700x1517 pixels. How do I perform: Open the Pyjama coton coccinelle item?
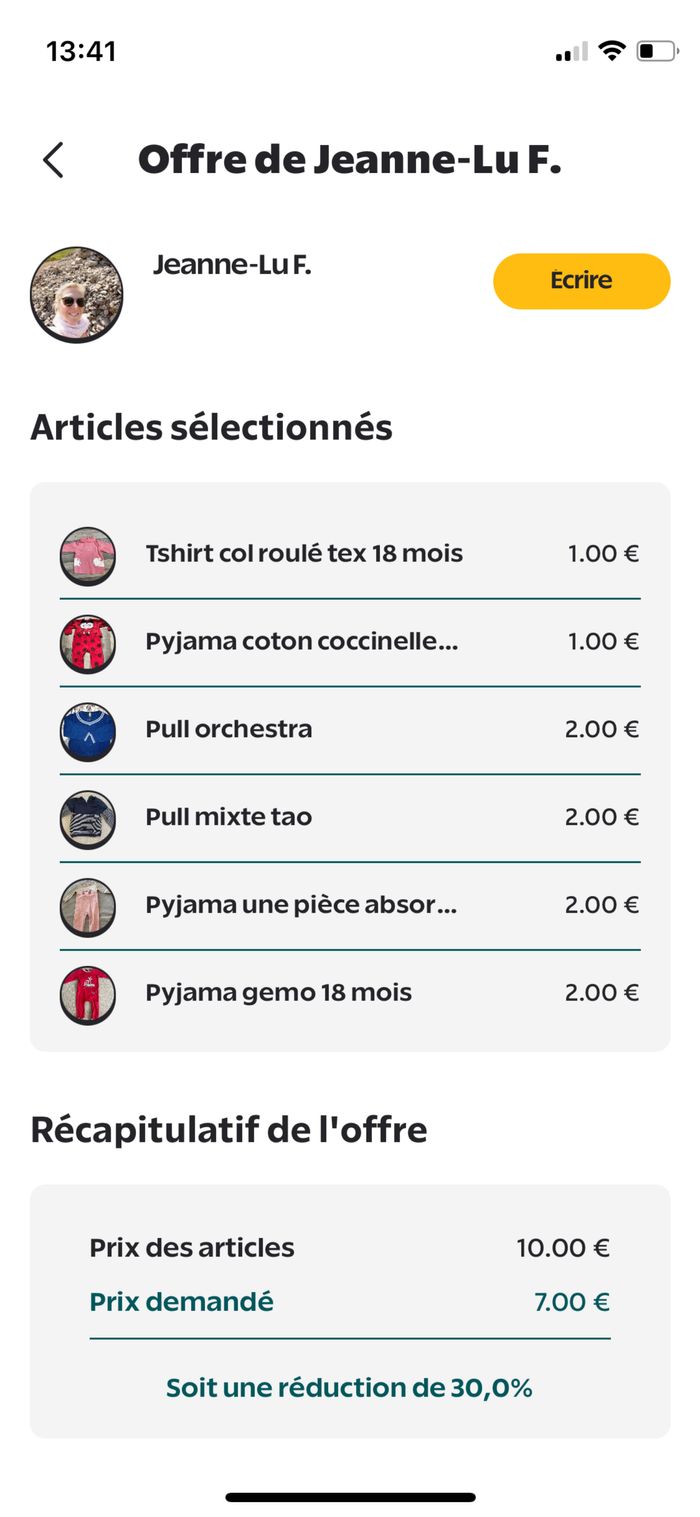click(x=301, y=642)
